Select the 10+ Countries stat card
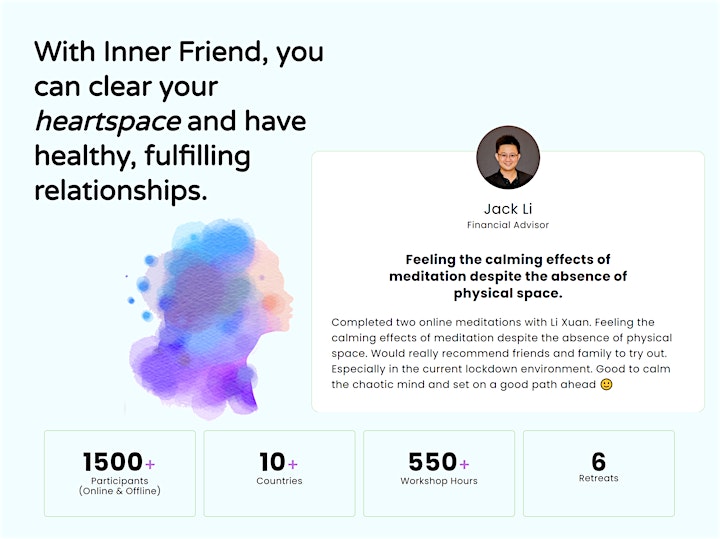 tap(279, 473)
